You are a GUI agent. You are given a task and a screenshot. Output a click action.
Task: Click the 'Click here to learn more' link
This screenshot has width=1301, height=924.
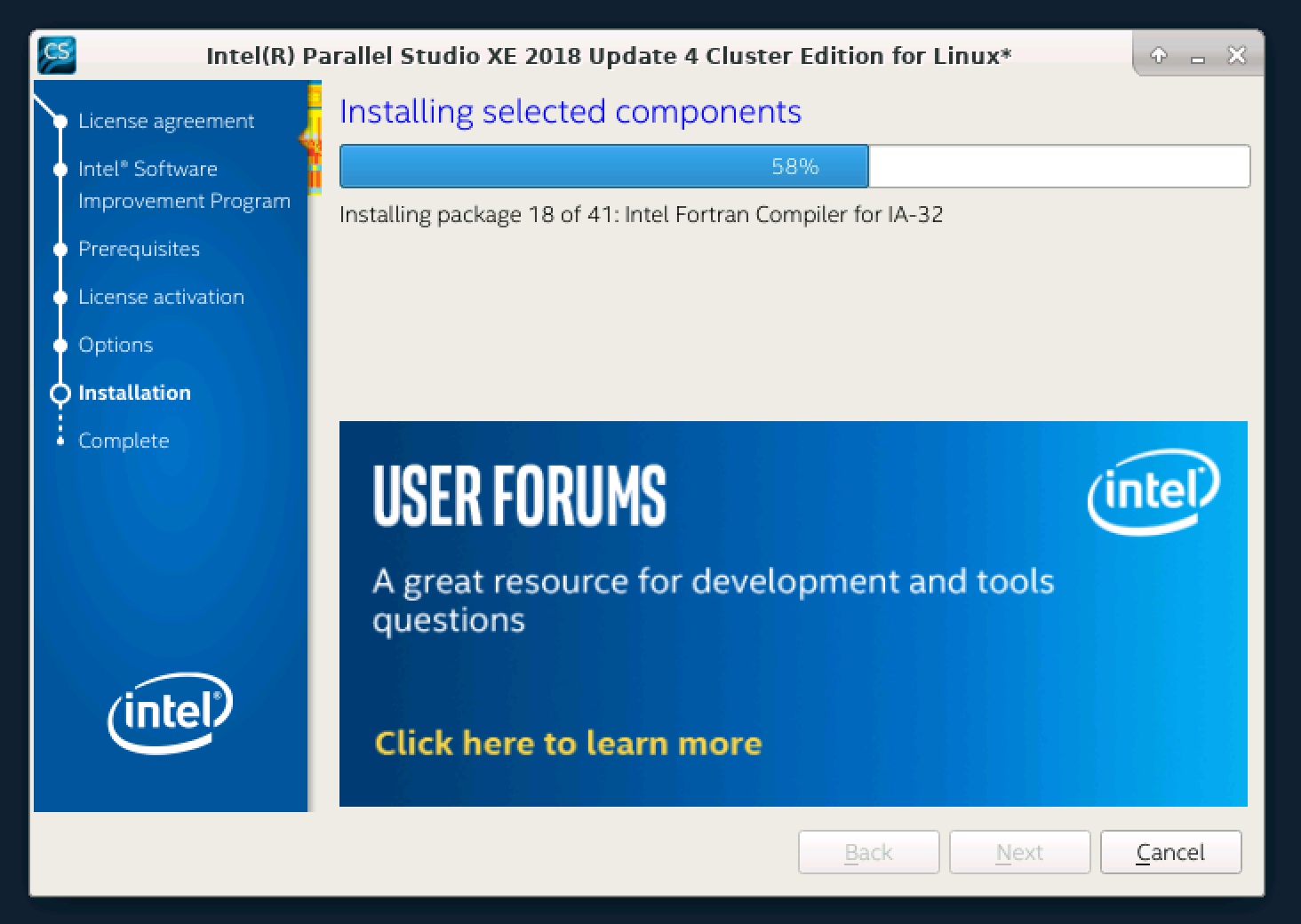[568, 743]
